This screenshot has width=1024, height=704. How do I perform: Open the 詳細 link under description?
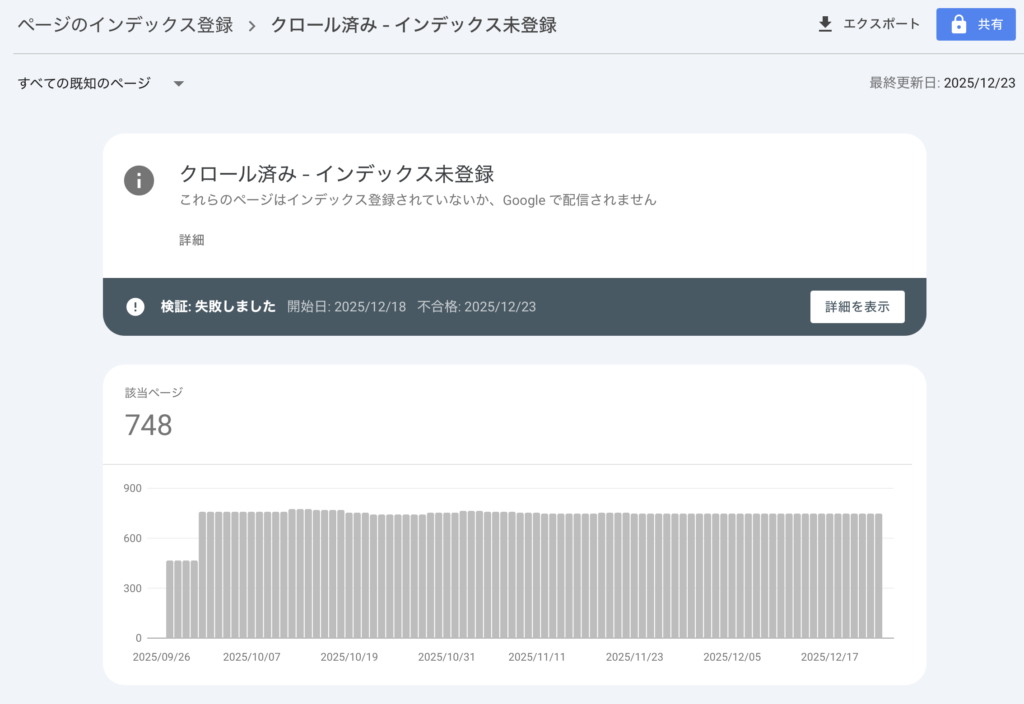click(x=192, y=240)
